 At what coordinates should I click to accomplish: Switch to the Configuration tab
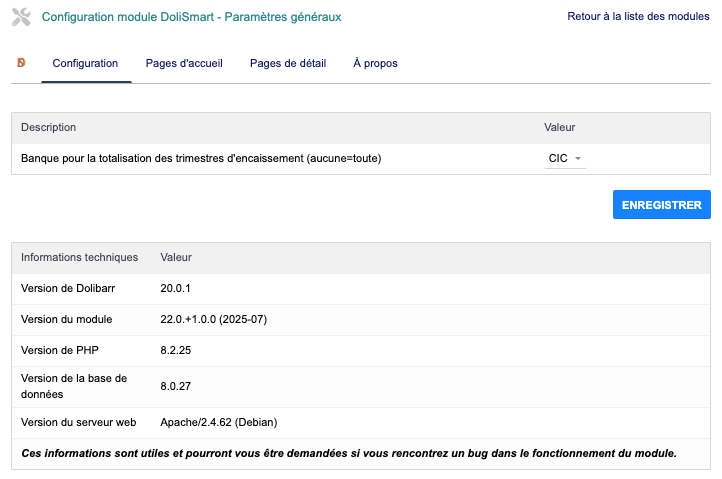(x=85, y=63)
